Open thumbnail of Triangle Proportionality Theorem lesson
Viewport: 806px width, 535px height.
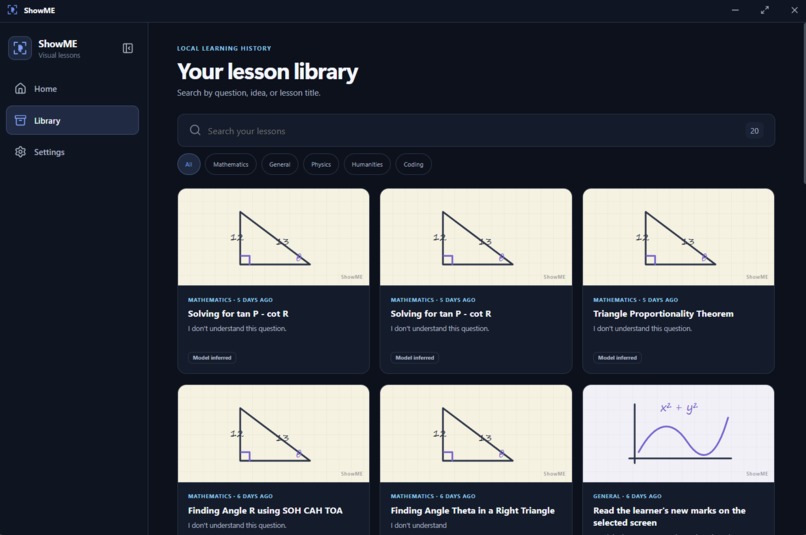[x=679, y=237]
